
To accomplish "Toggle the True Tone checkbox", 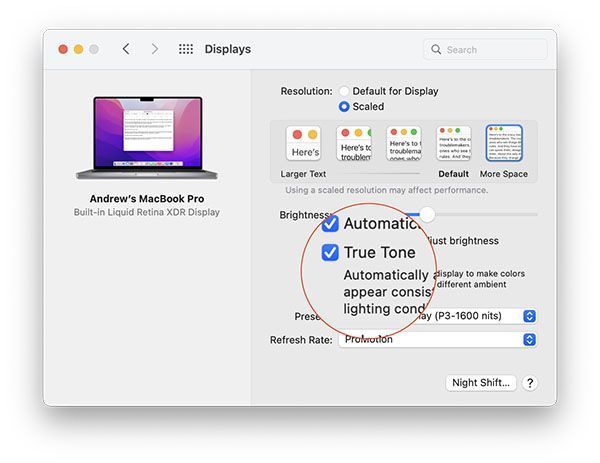I will pyautogui.click(x=330, y=253).
